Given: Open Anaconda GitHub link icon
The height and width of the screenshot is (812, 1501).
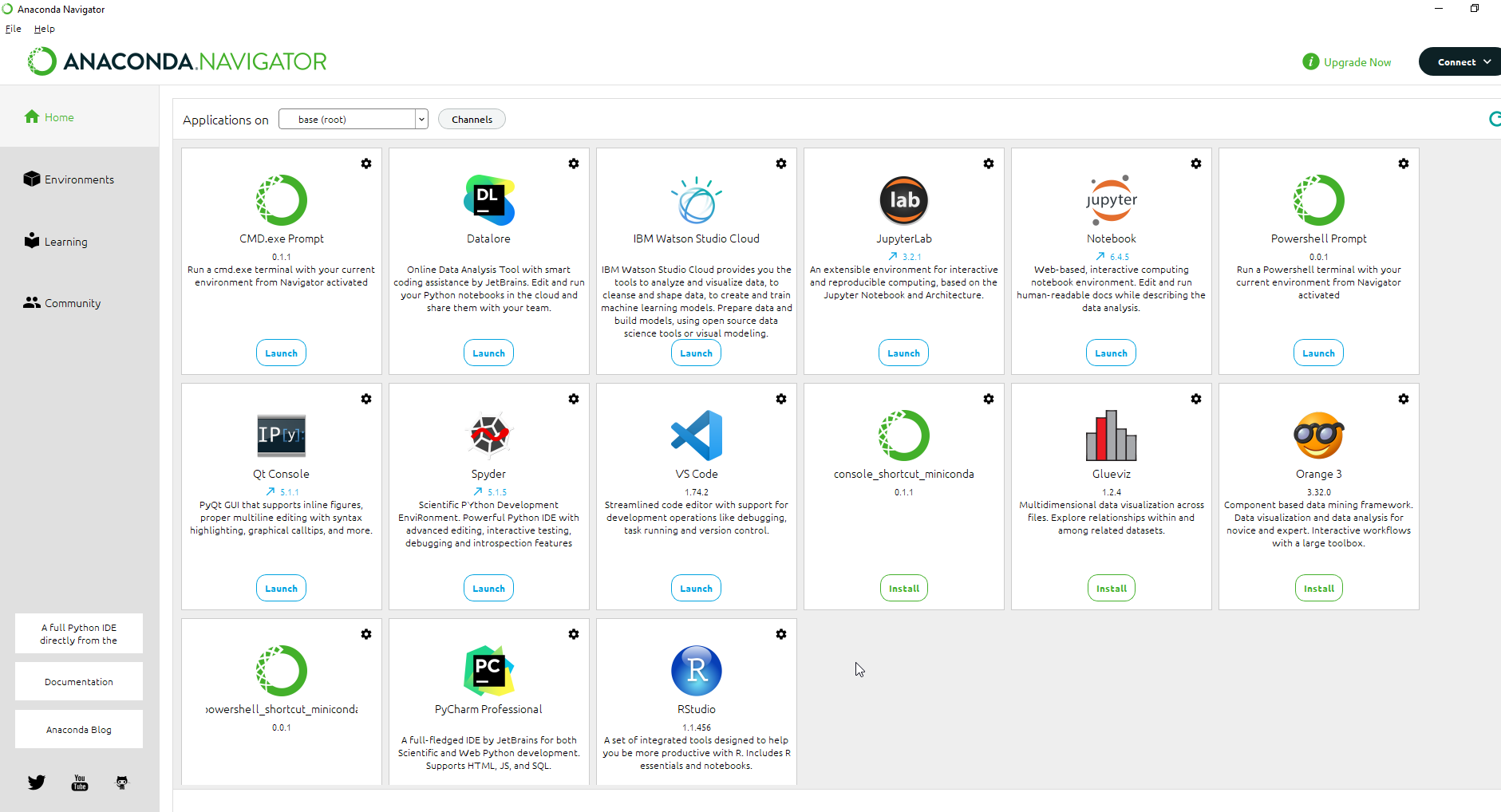Looking at the screenshot, I should tap(122, 782).
